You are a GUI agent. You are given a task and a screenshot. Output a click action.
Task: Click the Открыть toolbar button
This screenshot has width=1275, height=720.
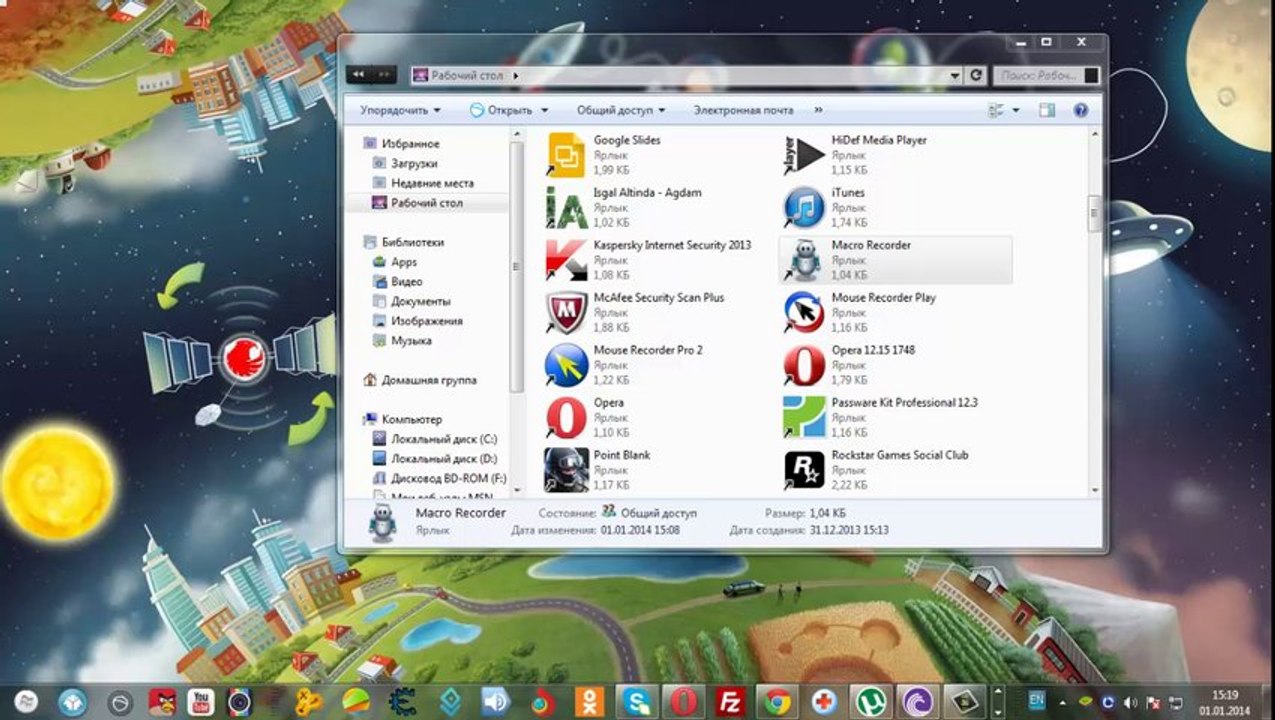[500, 110]
